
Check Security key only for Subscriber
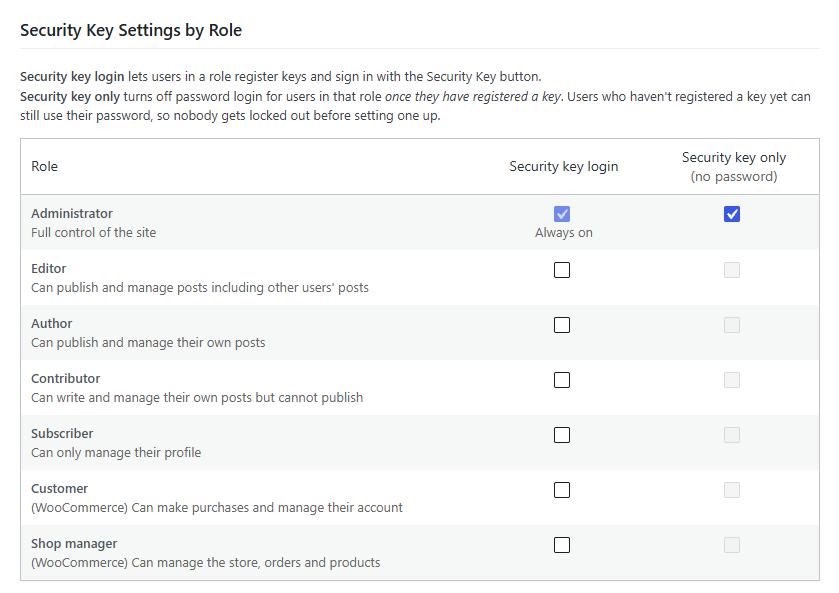pyautogui.click(x=732, y=435)
